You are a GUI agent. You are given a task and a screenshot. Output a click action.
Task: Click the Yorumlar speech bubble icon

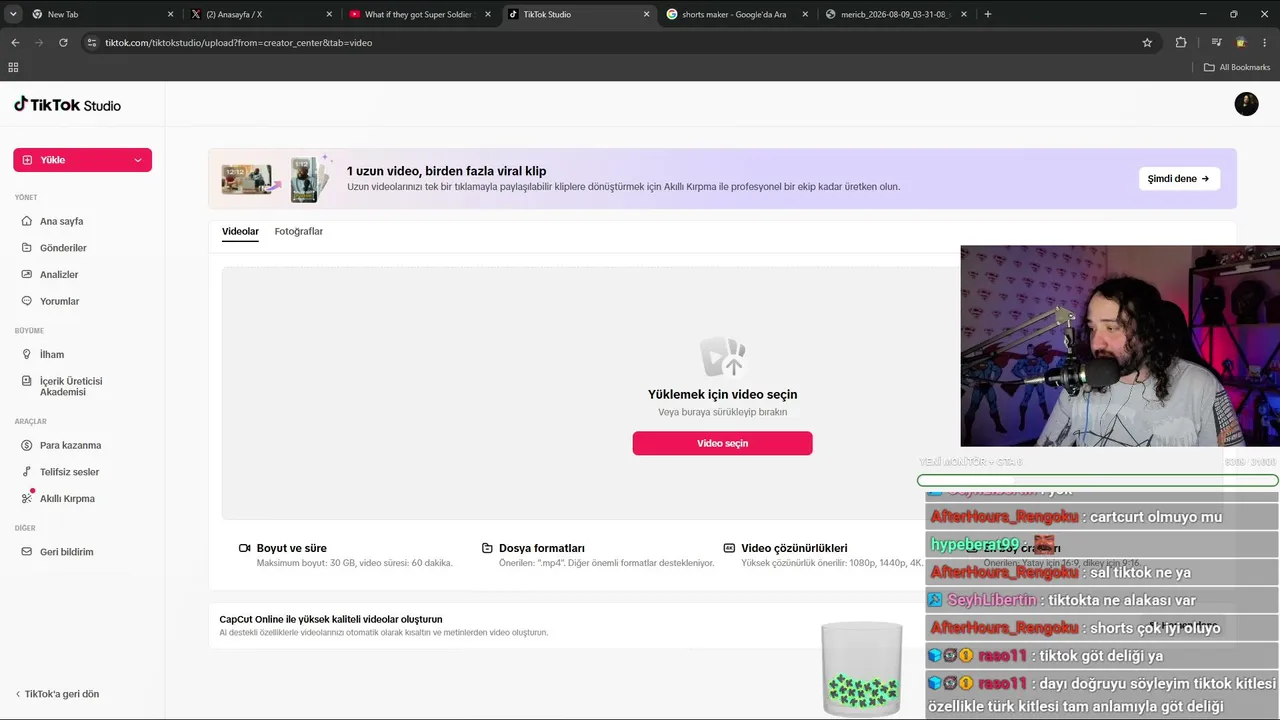tap(27, 301)
